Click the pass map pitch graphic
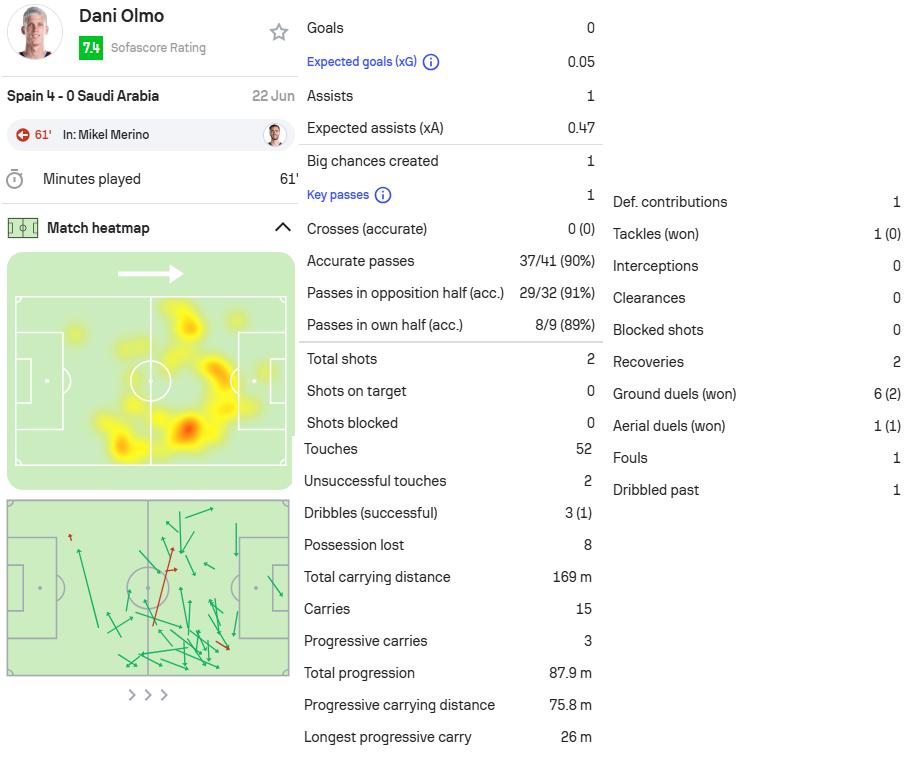 [148, 588]
